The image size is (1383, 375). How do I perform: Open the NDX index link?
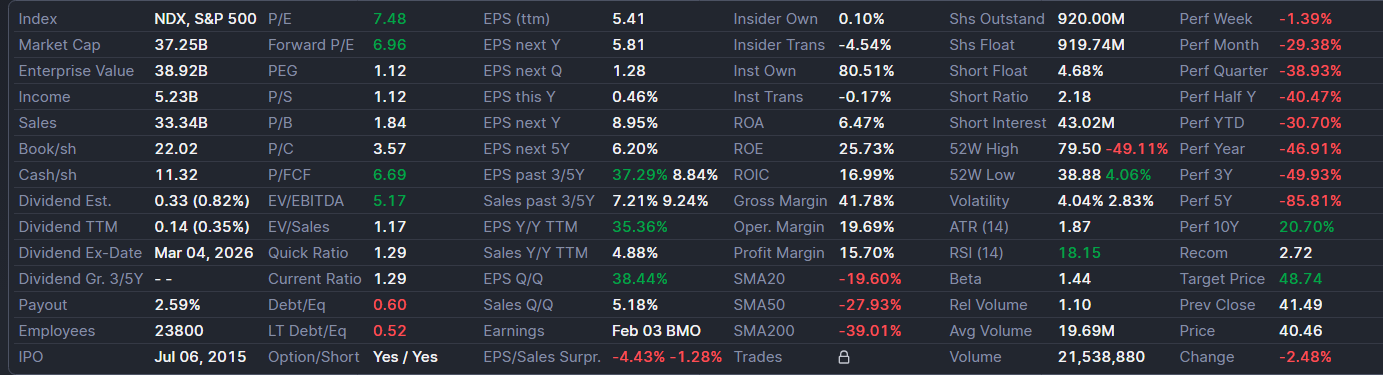[170, 18]
